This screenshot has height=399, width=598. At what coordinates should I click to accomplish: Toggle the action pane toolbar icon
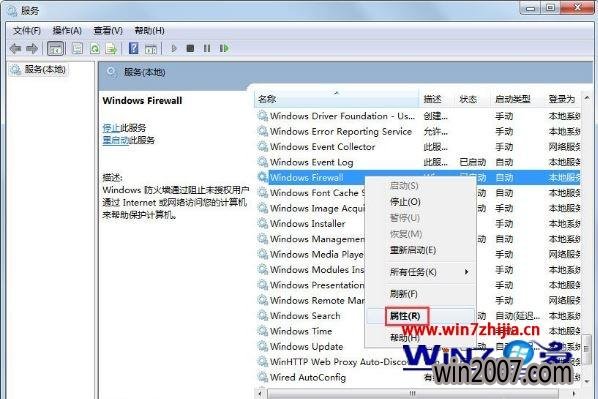tap(151, 49)
